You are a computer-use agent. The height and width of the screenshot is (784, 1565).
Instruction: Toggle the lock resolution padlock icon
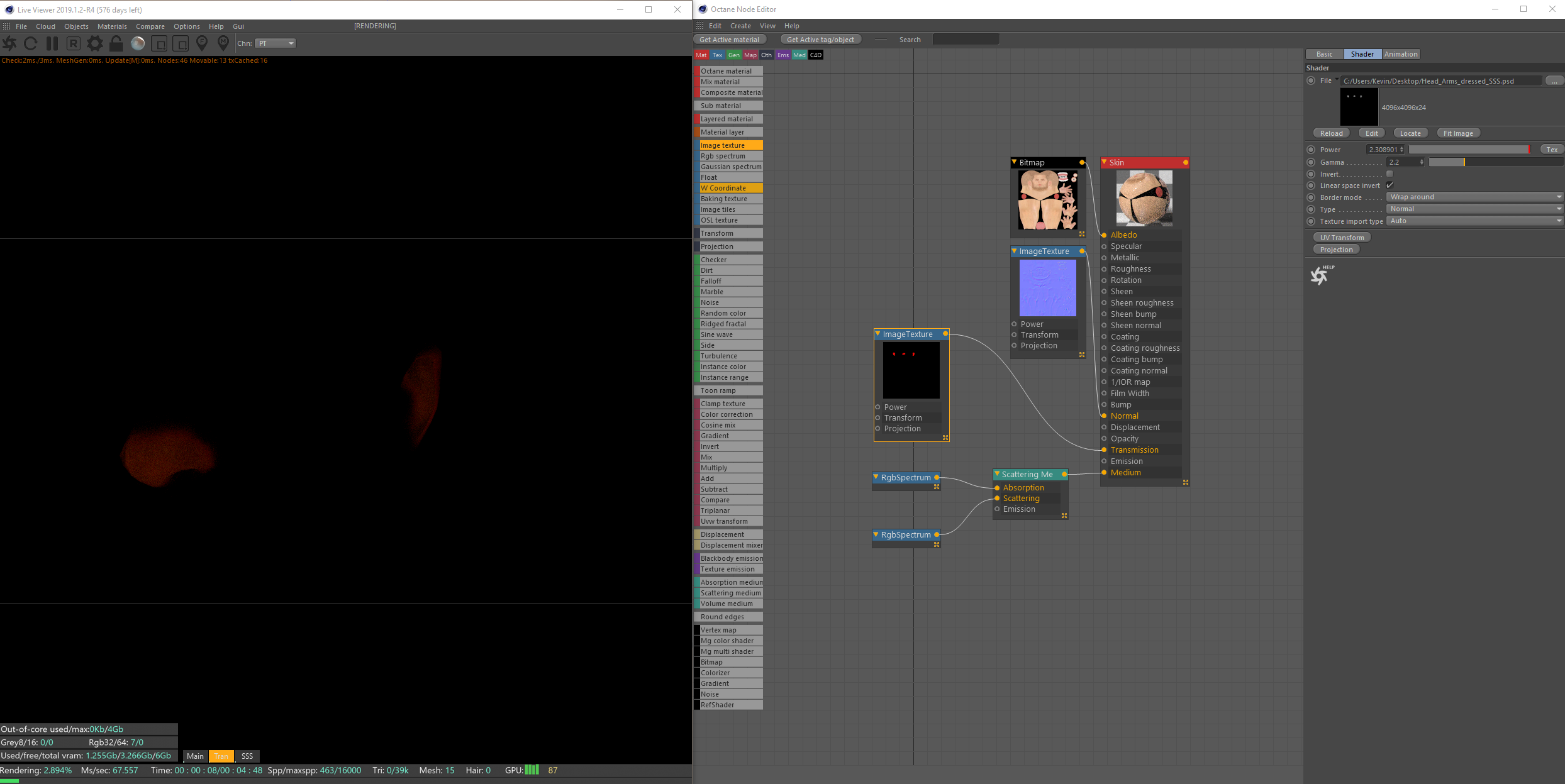tap(116, 43)
